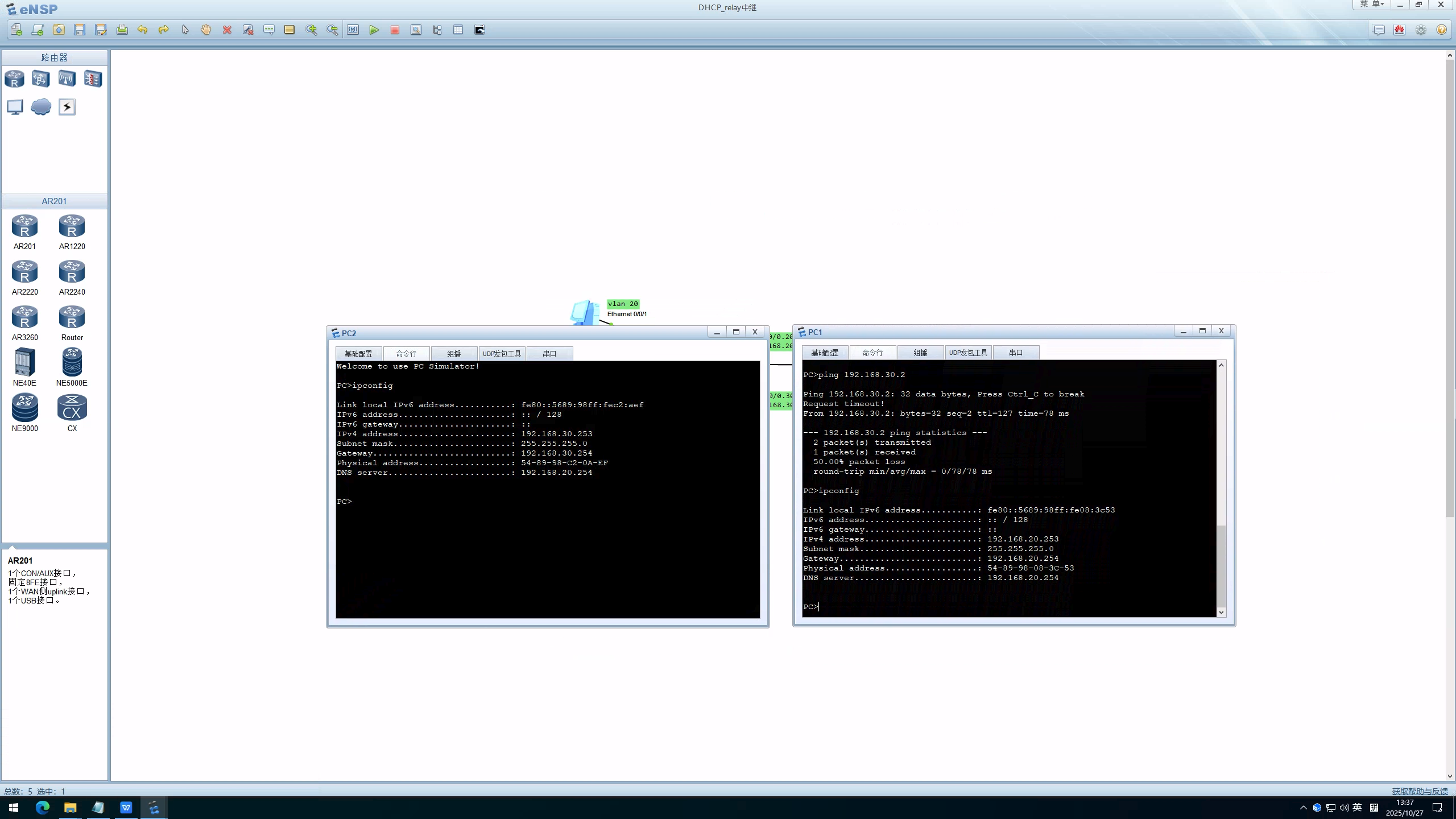
Task: Open 组播 tab in PC2 window
Action: [454, 354]
